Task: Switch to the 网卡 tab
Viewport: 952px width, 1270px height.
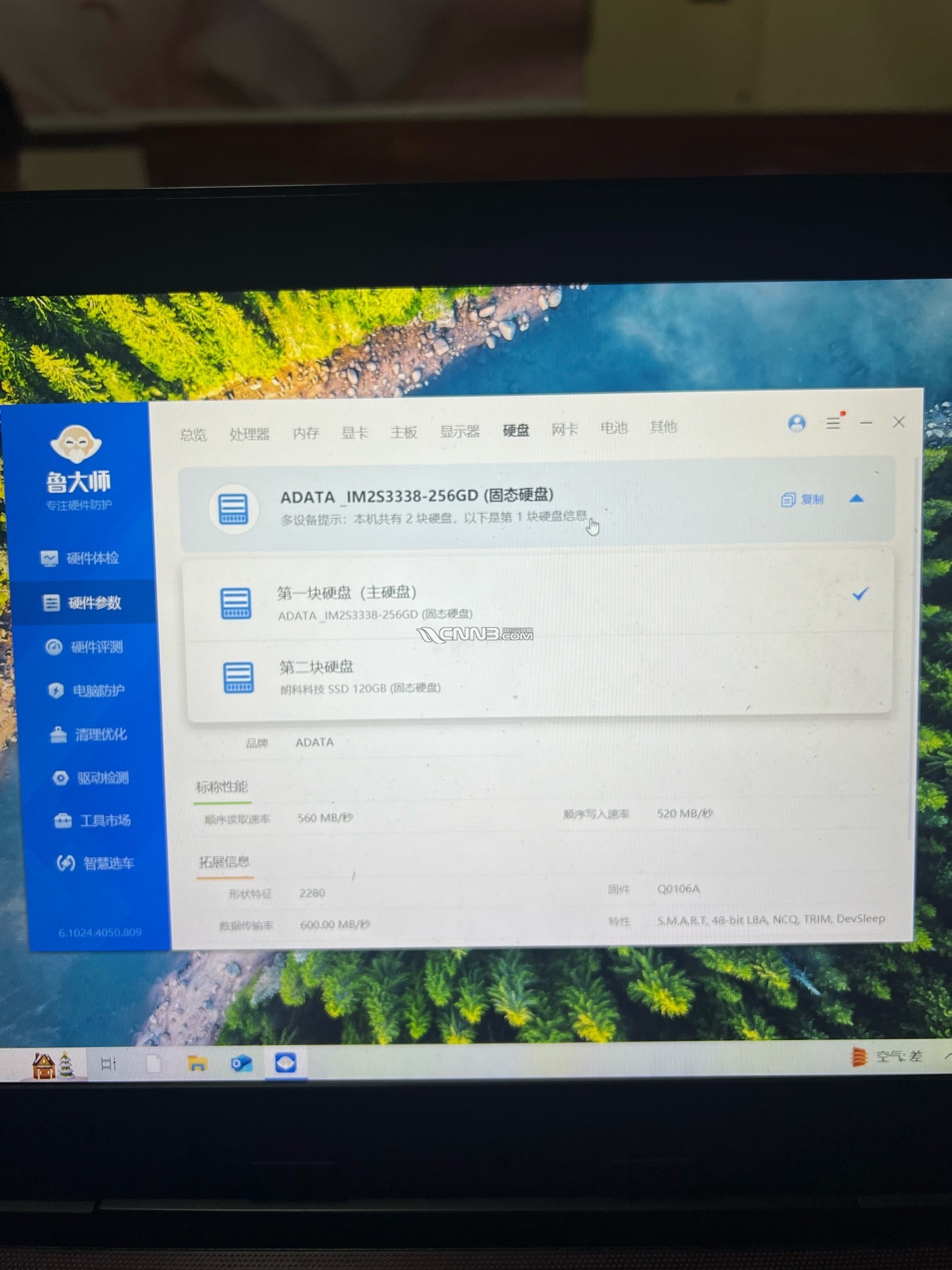Action: [x=564, y=430]
